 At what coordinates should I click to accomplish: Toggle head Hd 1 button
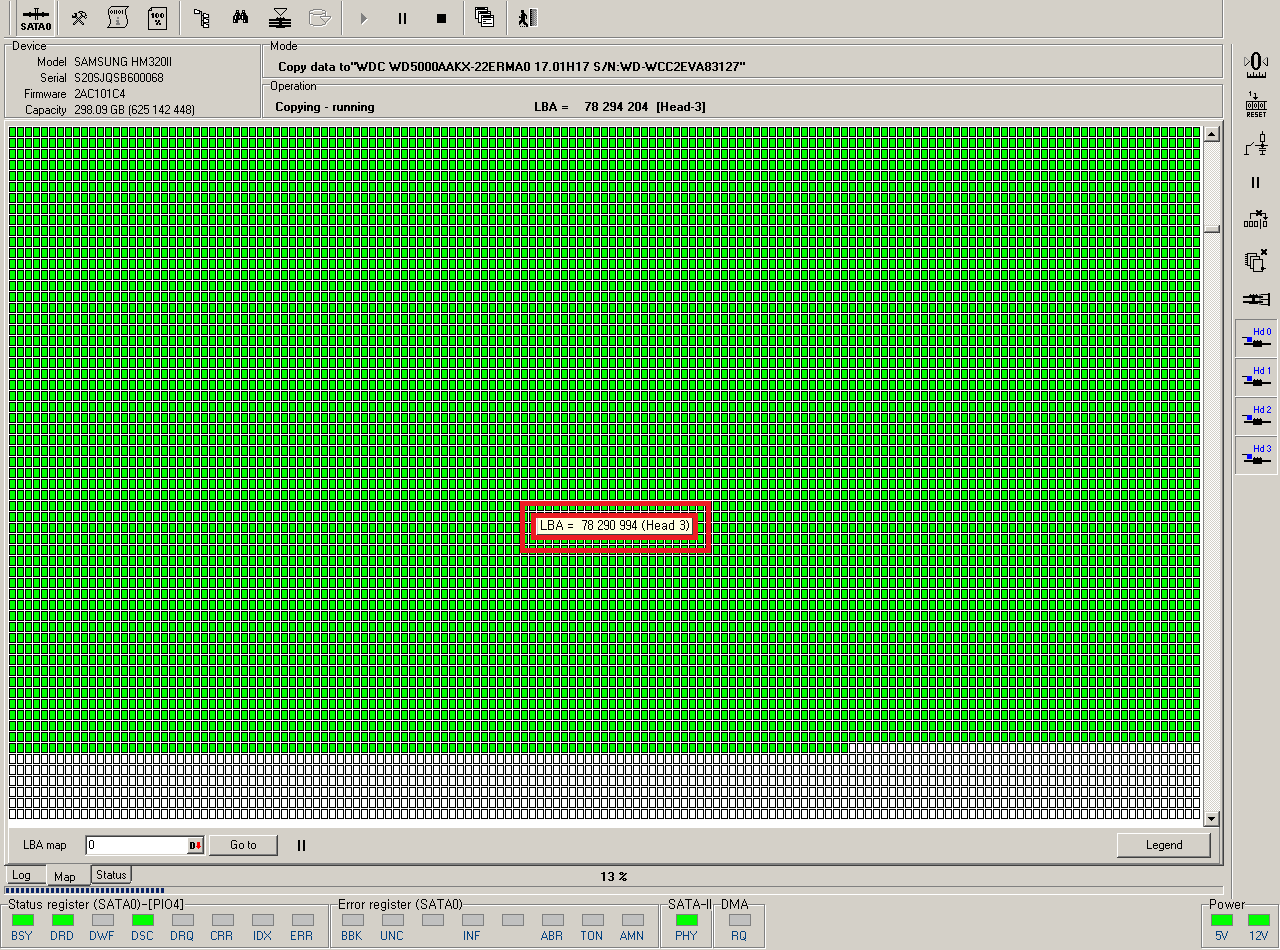pyautogui.click(x=1256, y=377)
